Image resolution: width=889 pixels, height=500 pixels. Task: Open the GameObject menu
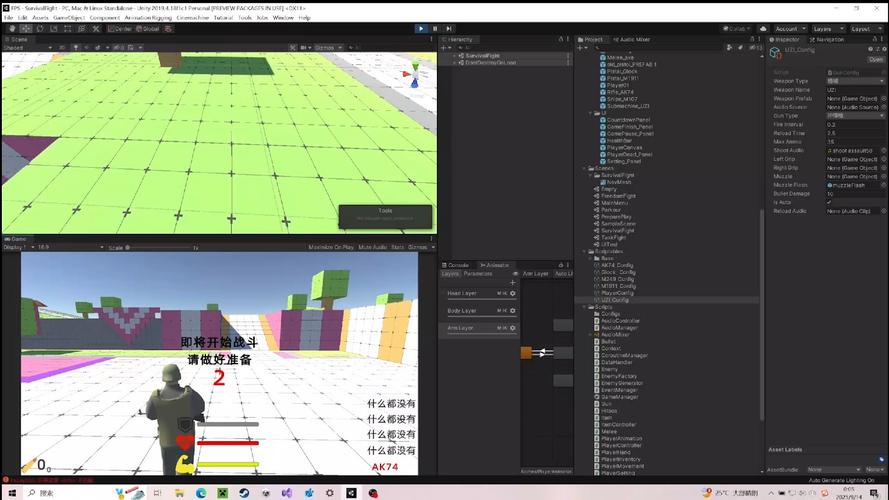pyautogui.click(x=69, y=18)
